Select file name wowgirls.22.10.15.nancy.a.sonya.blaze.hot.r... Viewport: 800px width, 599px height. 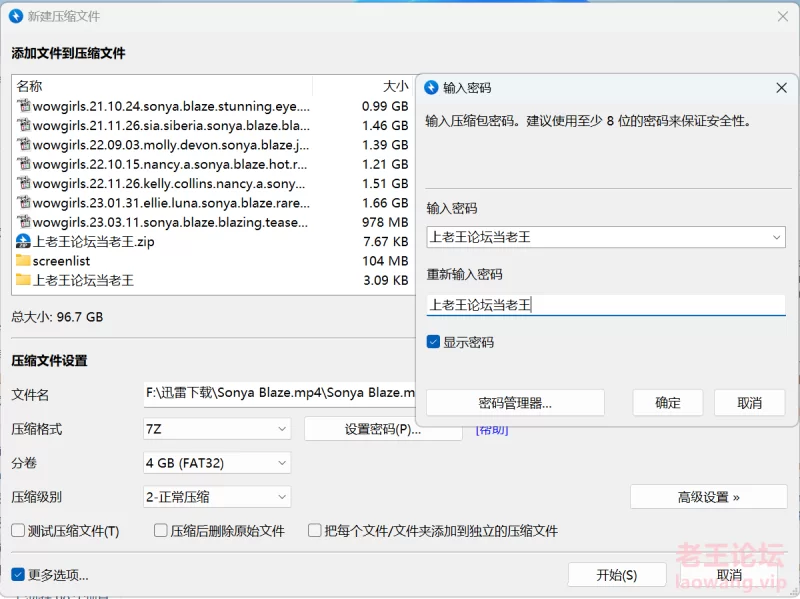(170, 164)
